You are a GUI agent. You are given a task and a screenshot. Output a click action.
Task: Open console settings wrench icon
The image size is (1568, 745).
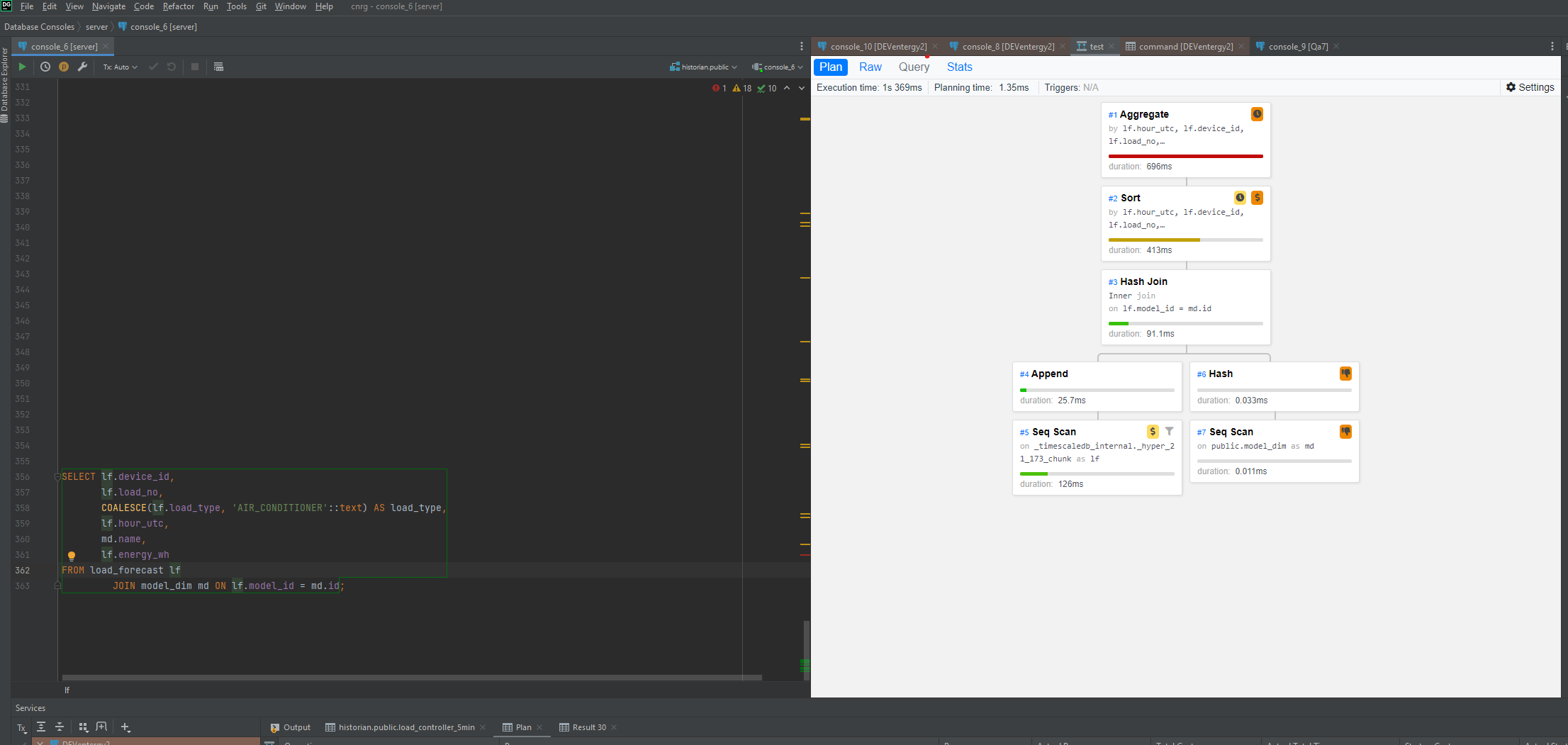point(82,67)
